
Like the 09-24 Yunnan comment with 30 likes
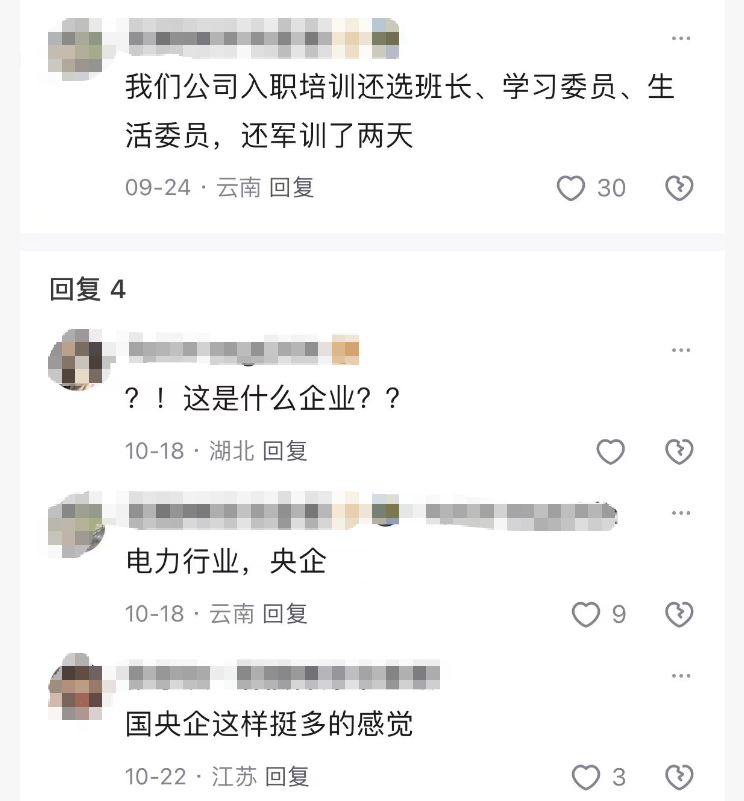570,188
